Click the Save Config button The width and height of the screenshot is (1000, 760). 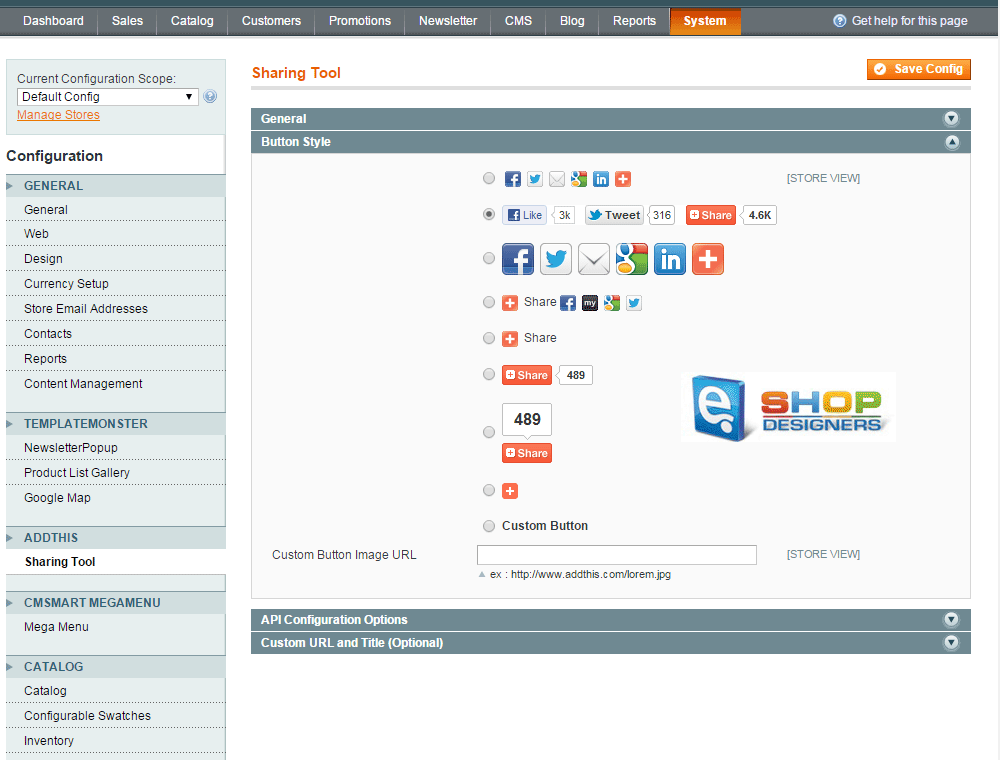click(x=919, y=69)
